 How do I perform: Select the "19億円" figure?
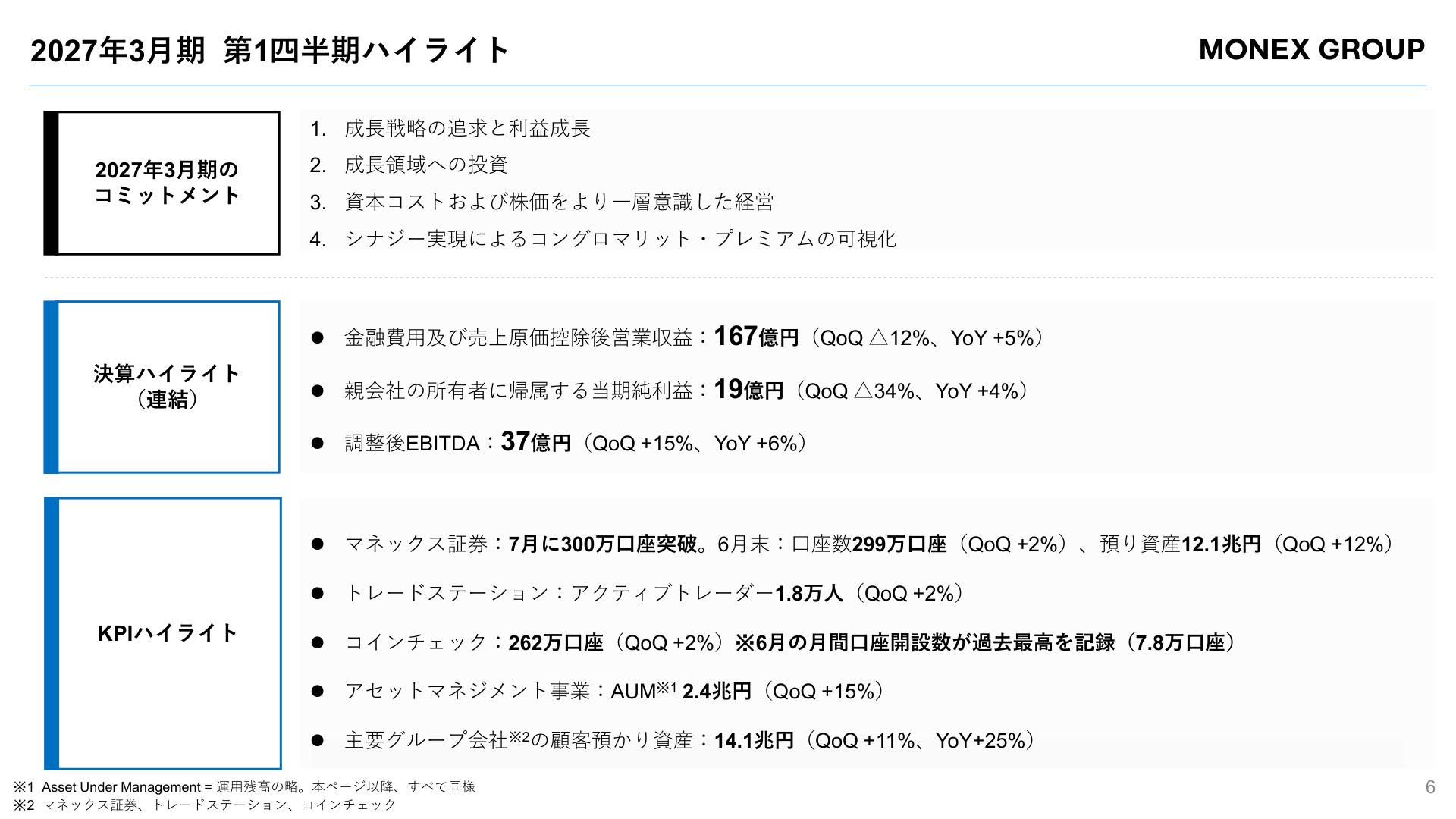(x=748, y=389)
